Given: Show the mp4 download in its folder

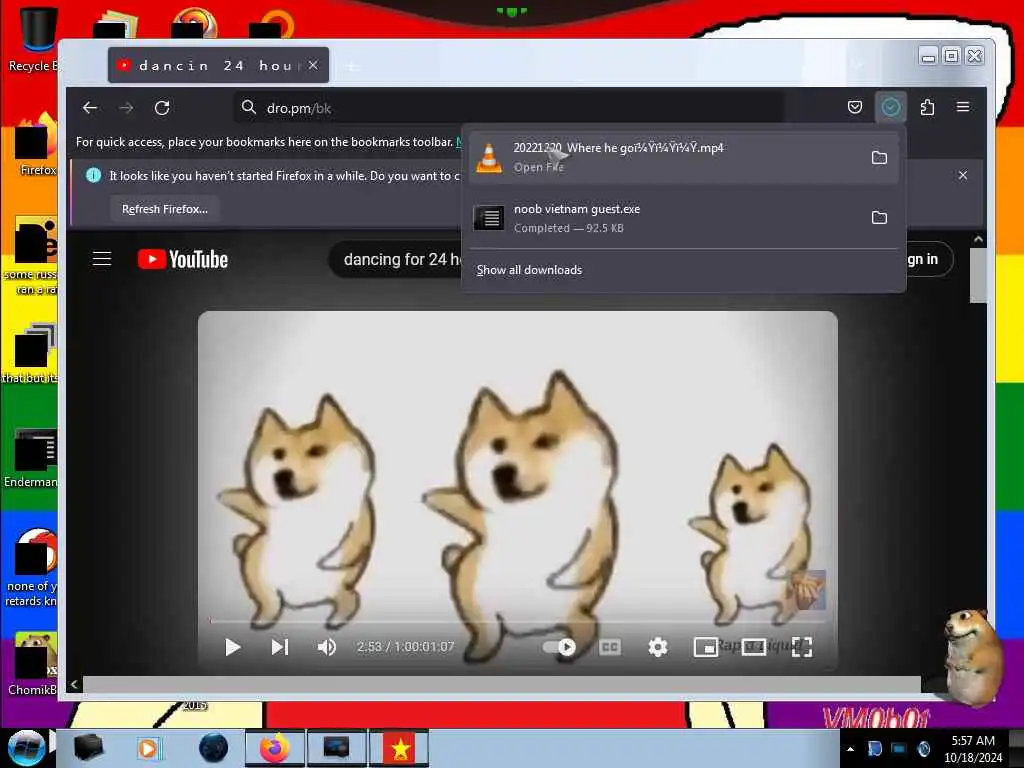Looking at the screenshot, I should click(879, 157).
